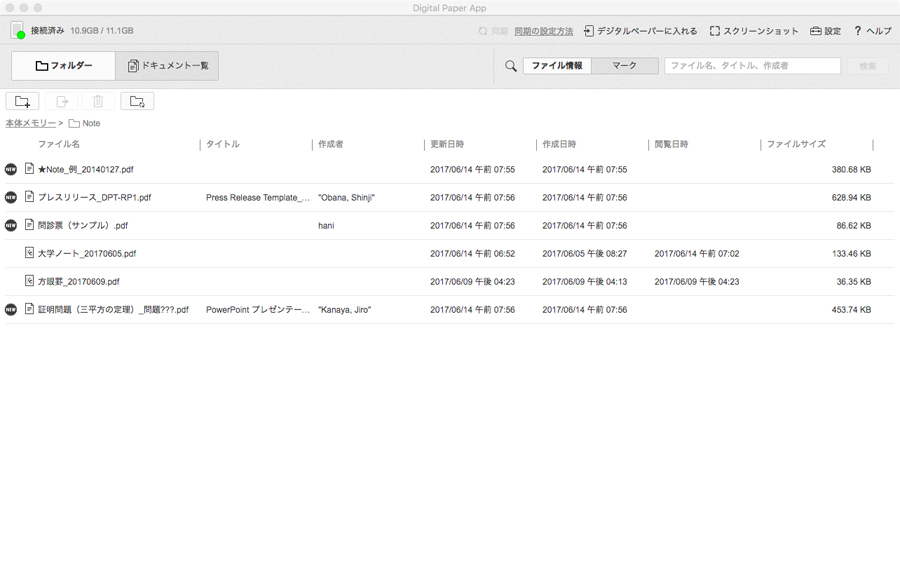This screenshot has width=900, height=561.
Task: Click the file name search field
Action: click(752, 66)
